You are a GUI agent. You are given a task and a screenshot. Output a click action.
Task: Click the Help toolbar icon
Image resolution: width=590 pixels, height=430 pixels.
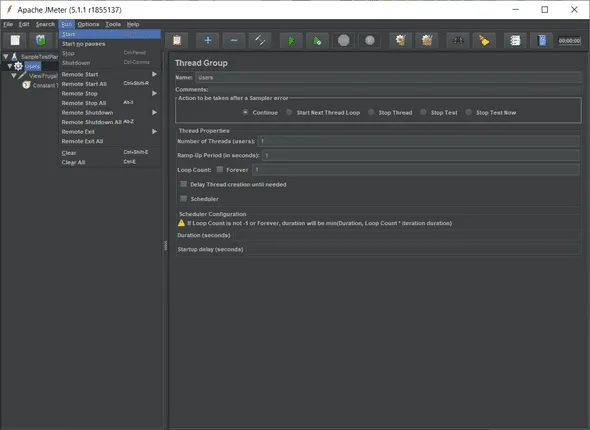pos(542,40)
